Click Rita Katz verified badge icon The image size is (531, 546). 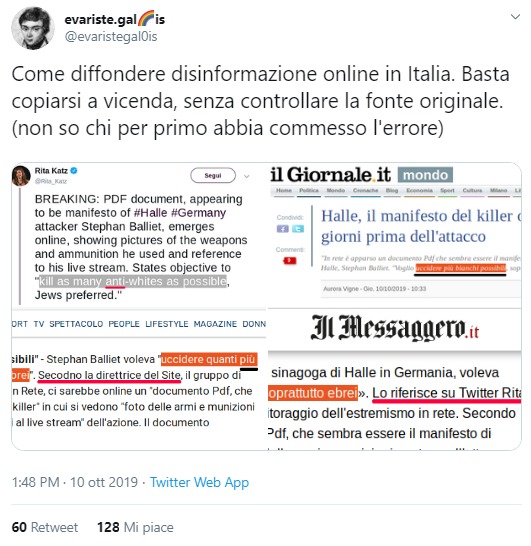click(74, 171)
